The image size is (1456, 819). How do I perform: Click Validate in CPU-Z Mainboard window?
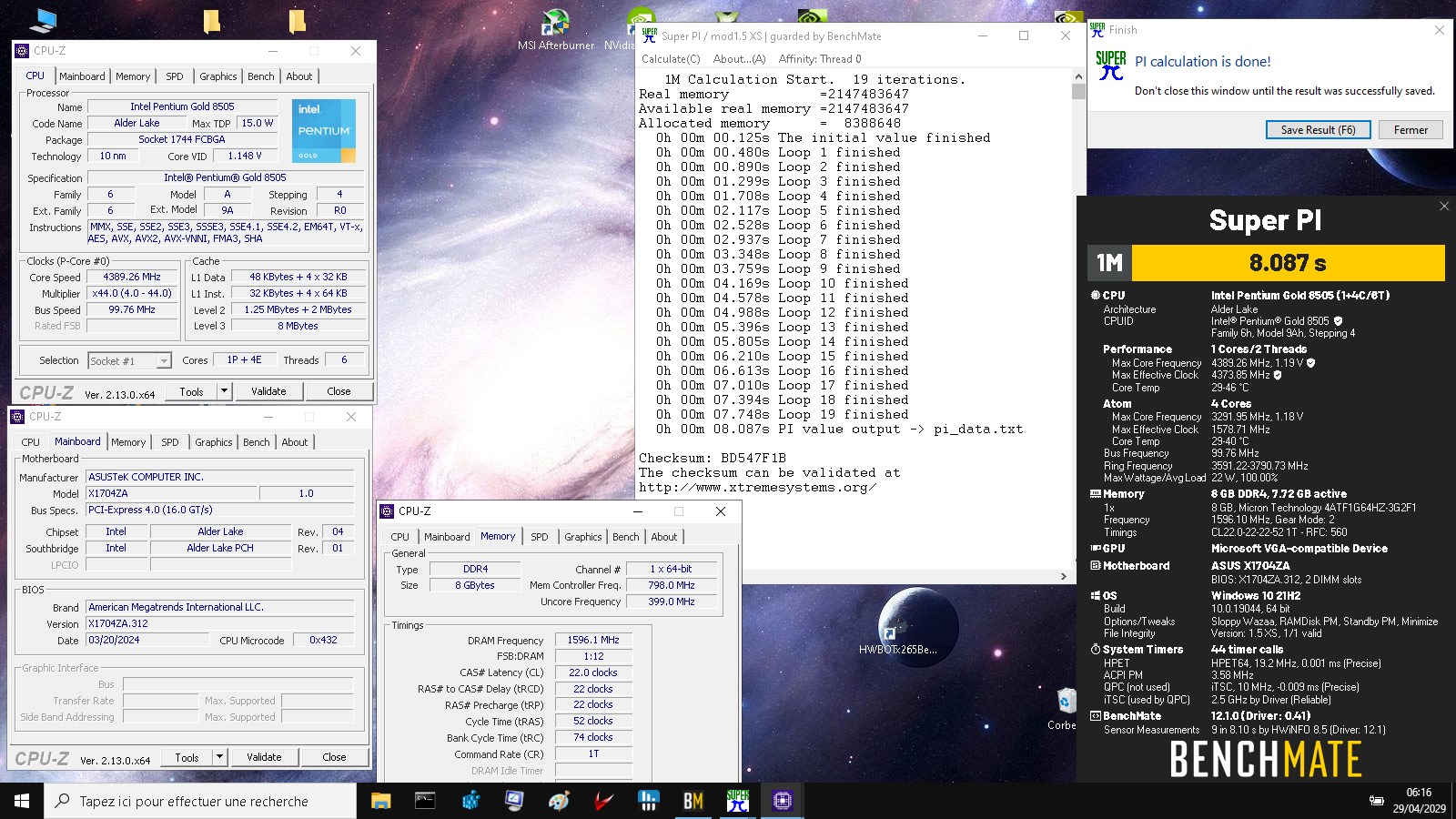click(x=264, y=757)
